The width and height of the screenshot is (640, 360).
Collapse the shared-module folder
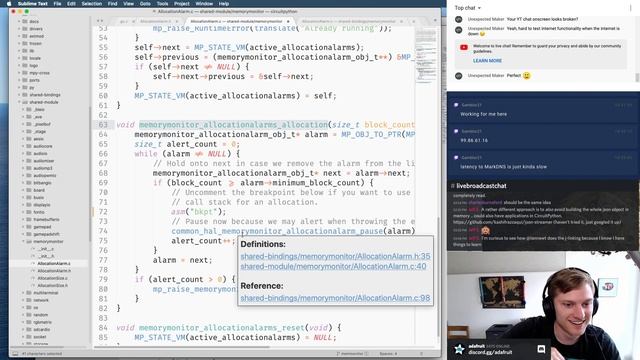click(19, 102)
